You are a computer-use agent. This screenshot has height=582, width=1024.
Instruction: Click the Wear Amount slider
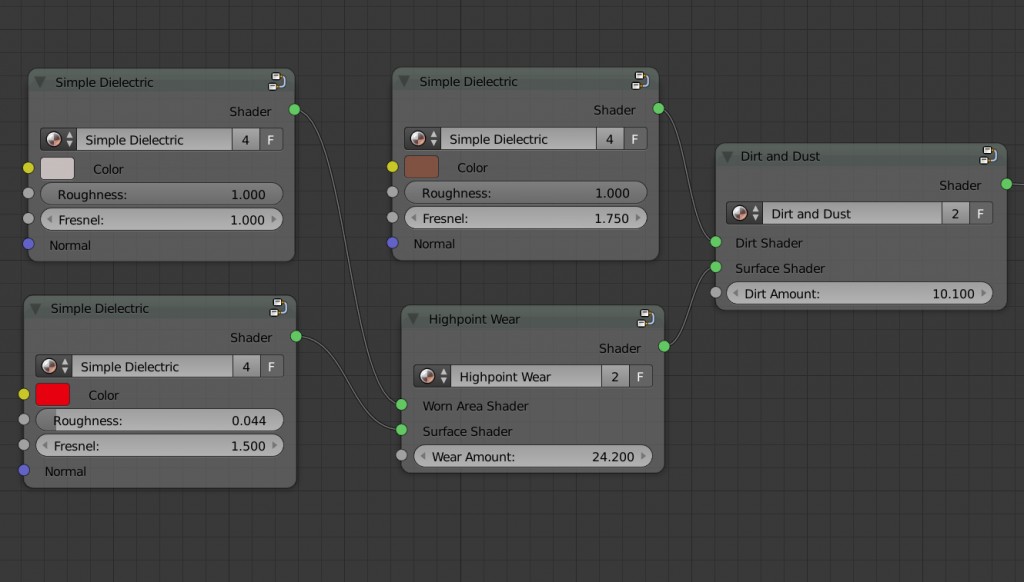point(532,457)
